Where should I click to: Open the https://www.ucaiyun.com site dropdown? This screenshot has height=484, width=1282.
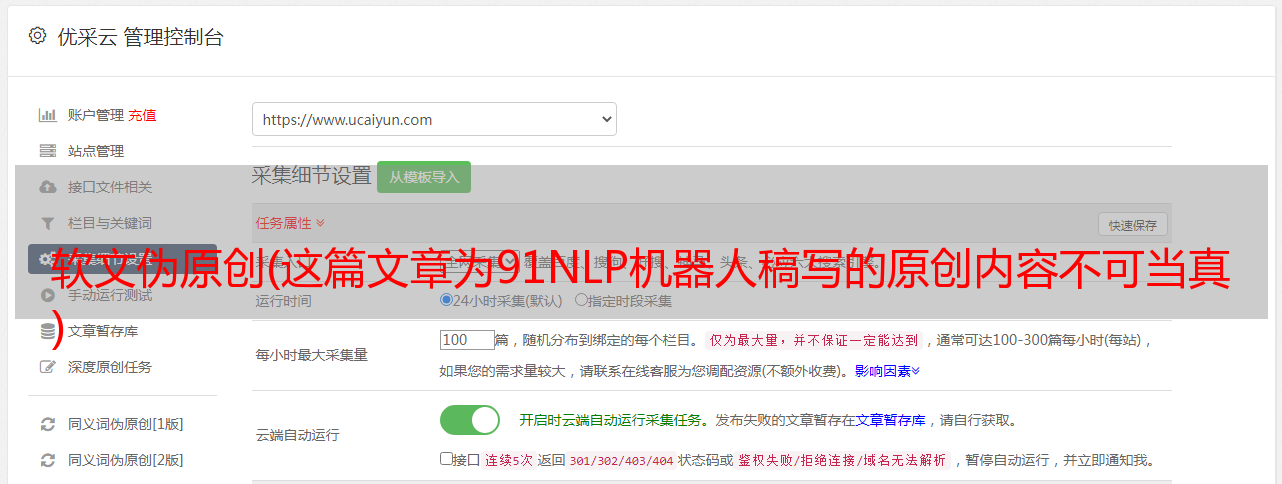click(434, 119)
